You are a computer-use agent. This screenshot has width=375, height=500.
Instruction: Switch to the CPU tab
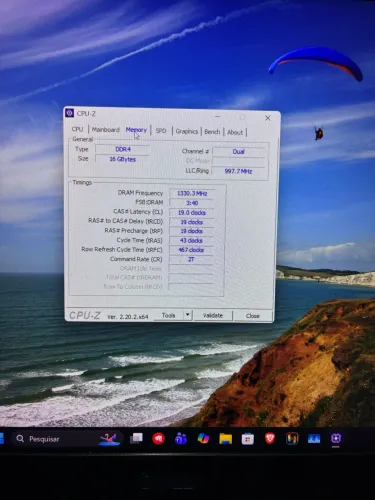pos(77,129)
